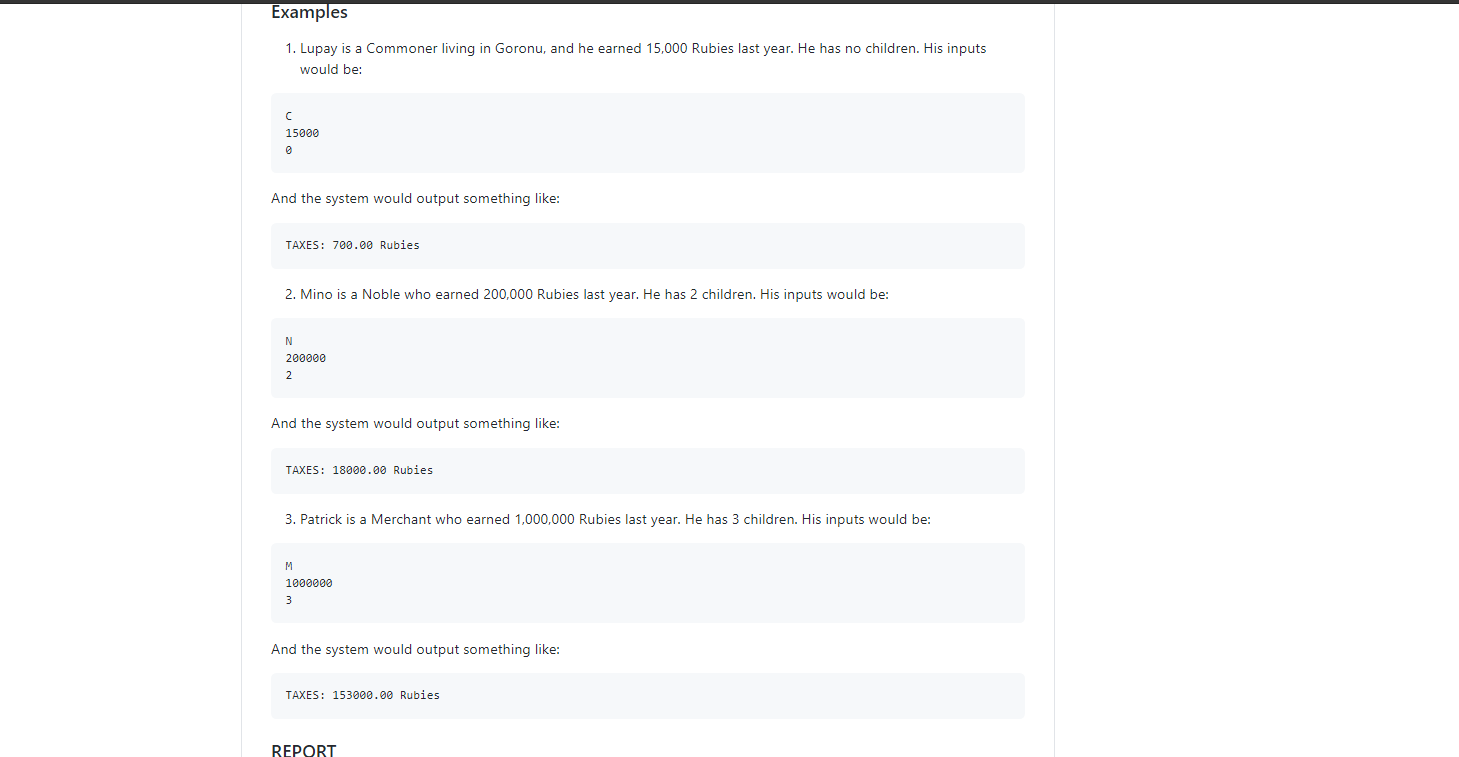The width and height of the screenshot is (1459, 757).
Task: Click the output TAXES: 700.00 Rubies
Action: coord(352,245)
